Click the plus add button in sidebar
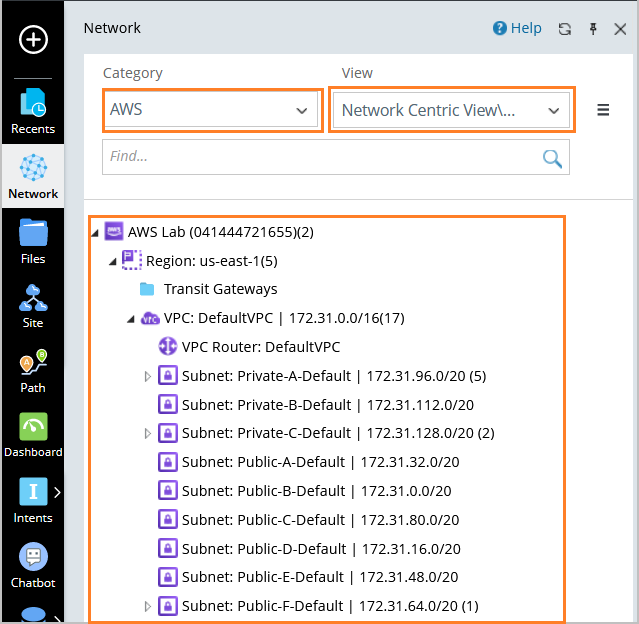The width and height of the screenshot is (639, 624). (33, 39)
